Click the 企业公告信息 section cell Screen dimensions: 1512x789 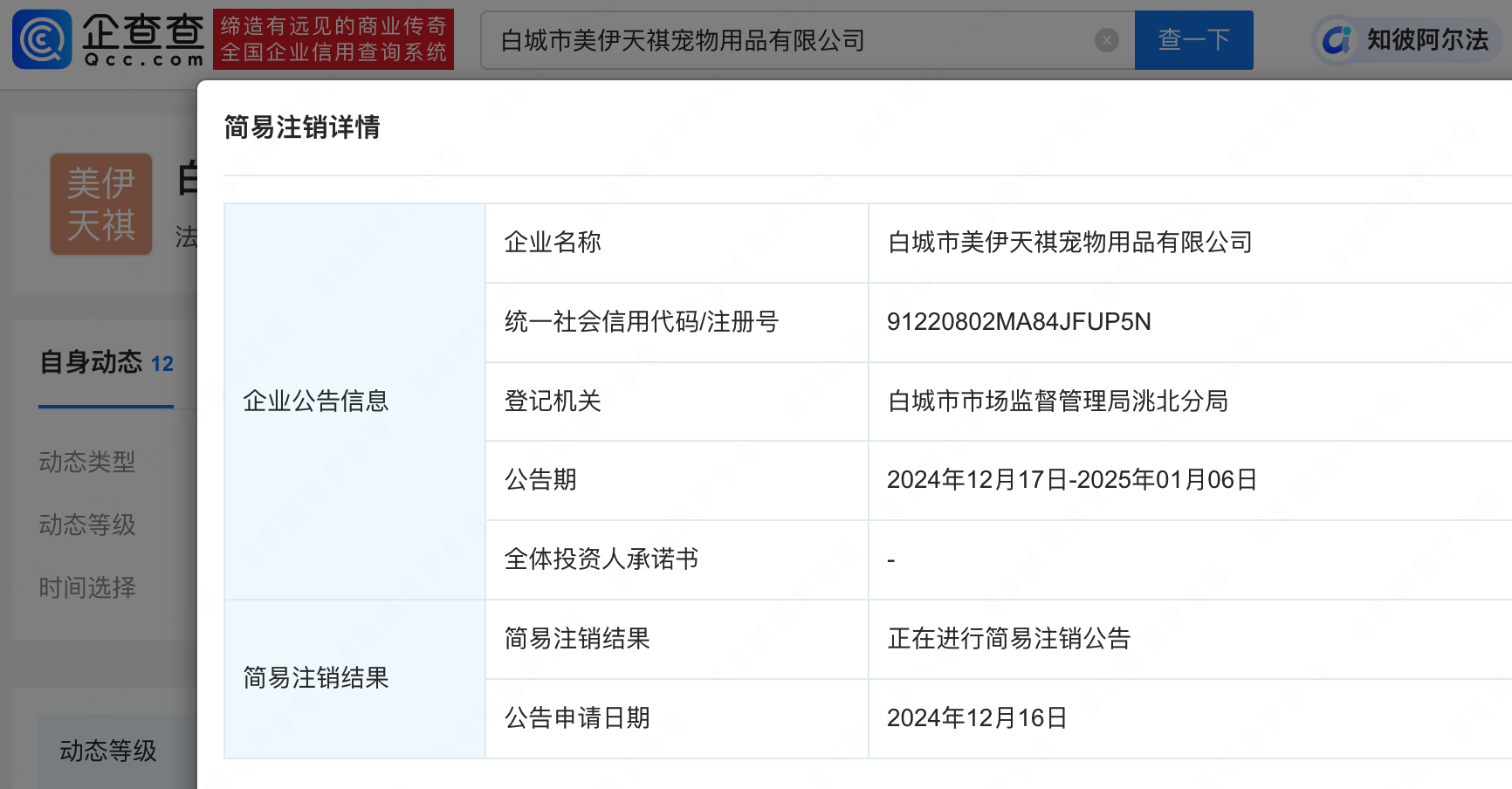[354, 401]
